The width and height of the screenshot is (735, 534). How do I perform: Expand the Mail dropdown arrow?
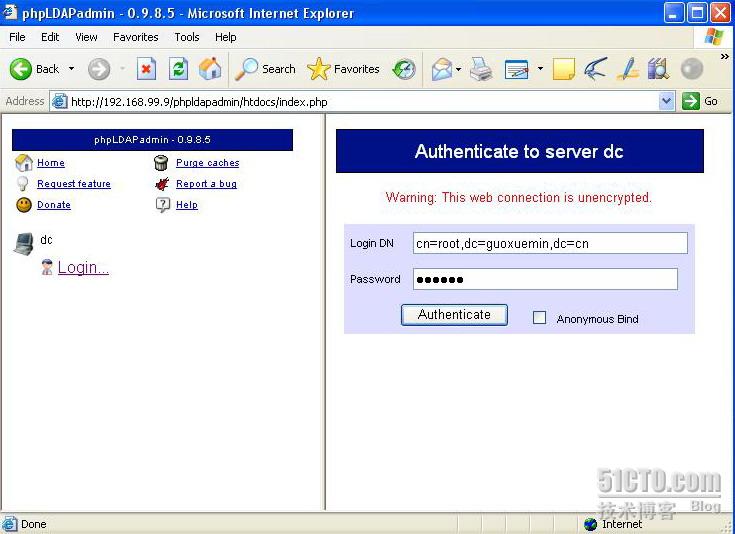pyautogui.click(x=458, y=69)
